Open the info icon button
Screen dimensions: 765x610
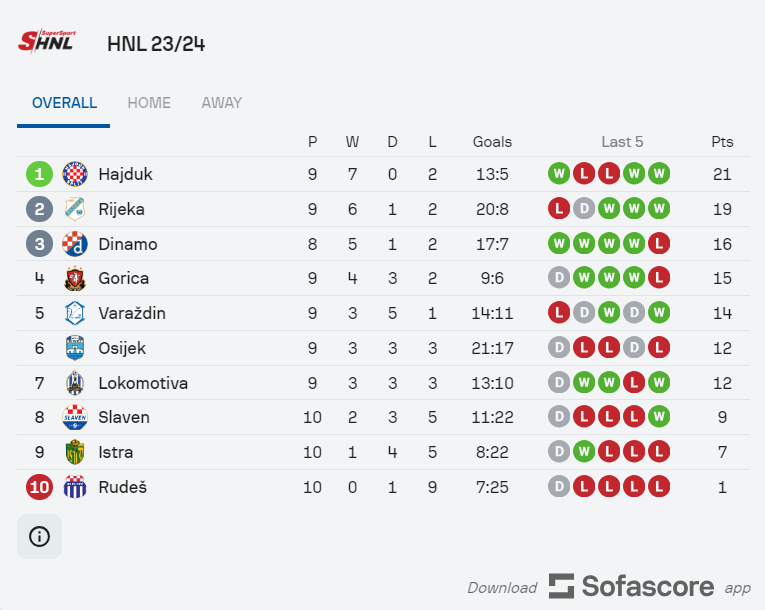pyautogui.click(x=40, y=536)
